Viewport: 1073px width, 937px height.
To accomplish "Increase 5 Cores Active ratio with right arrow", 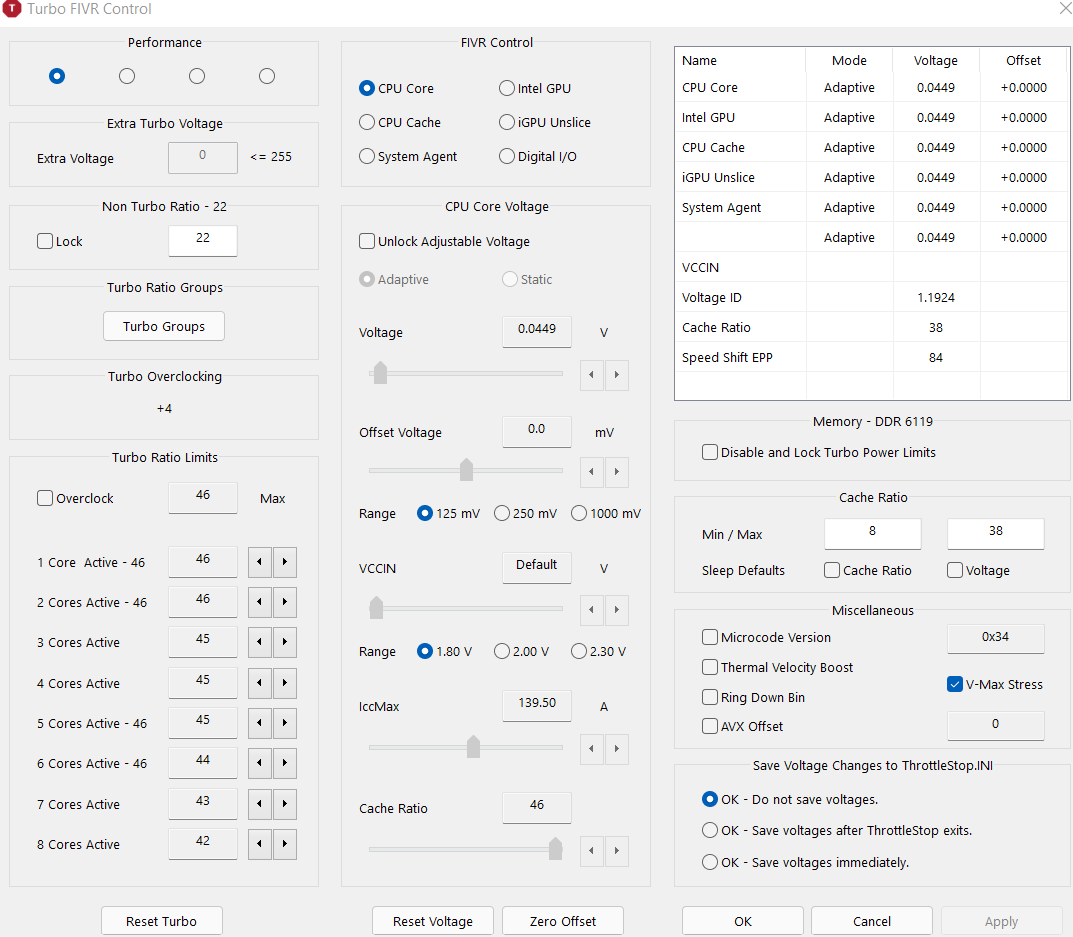I will (285, 723).
